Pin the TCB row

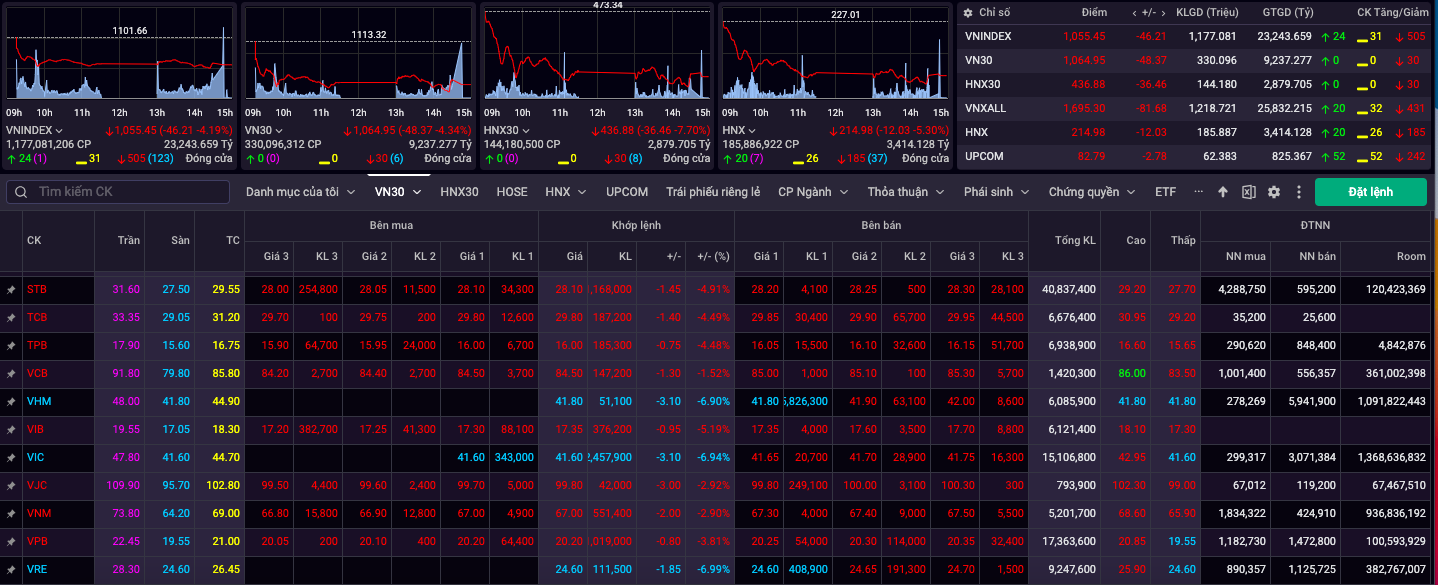[11, 317]
